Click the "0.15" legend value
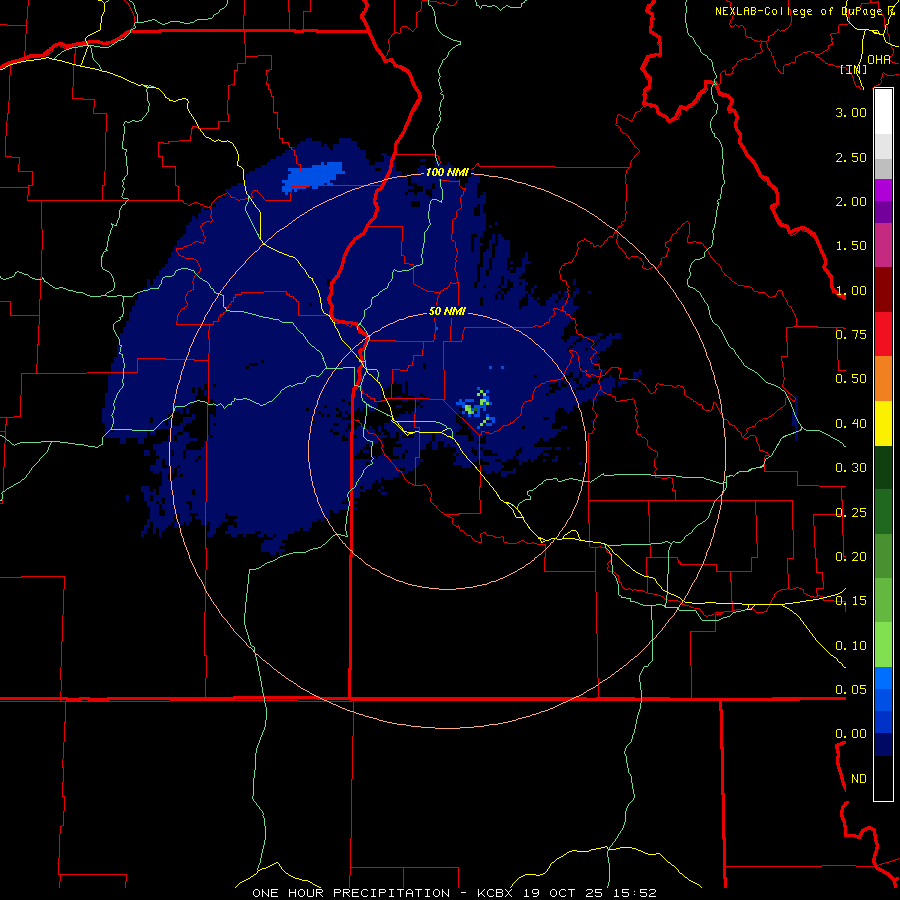This screenshot has width=900, height=900. pos(851,601)
